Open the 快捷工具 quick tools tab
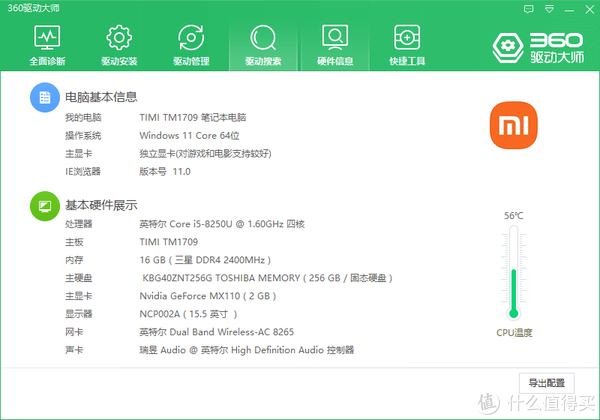Viewport: 600px width, 420px height. coord(407,45)
